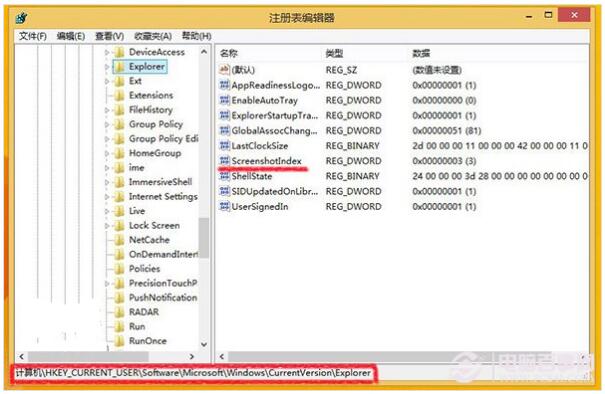Click the Group Policy folder icon

tap(120, 124)
